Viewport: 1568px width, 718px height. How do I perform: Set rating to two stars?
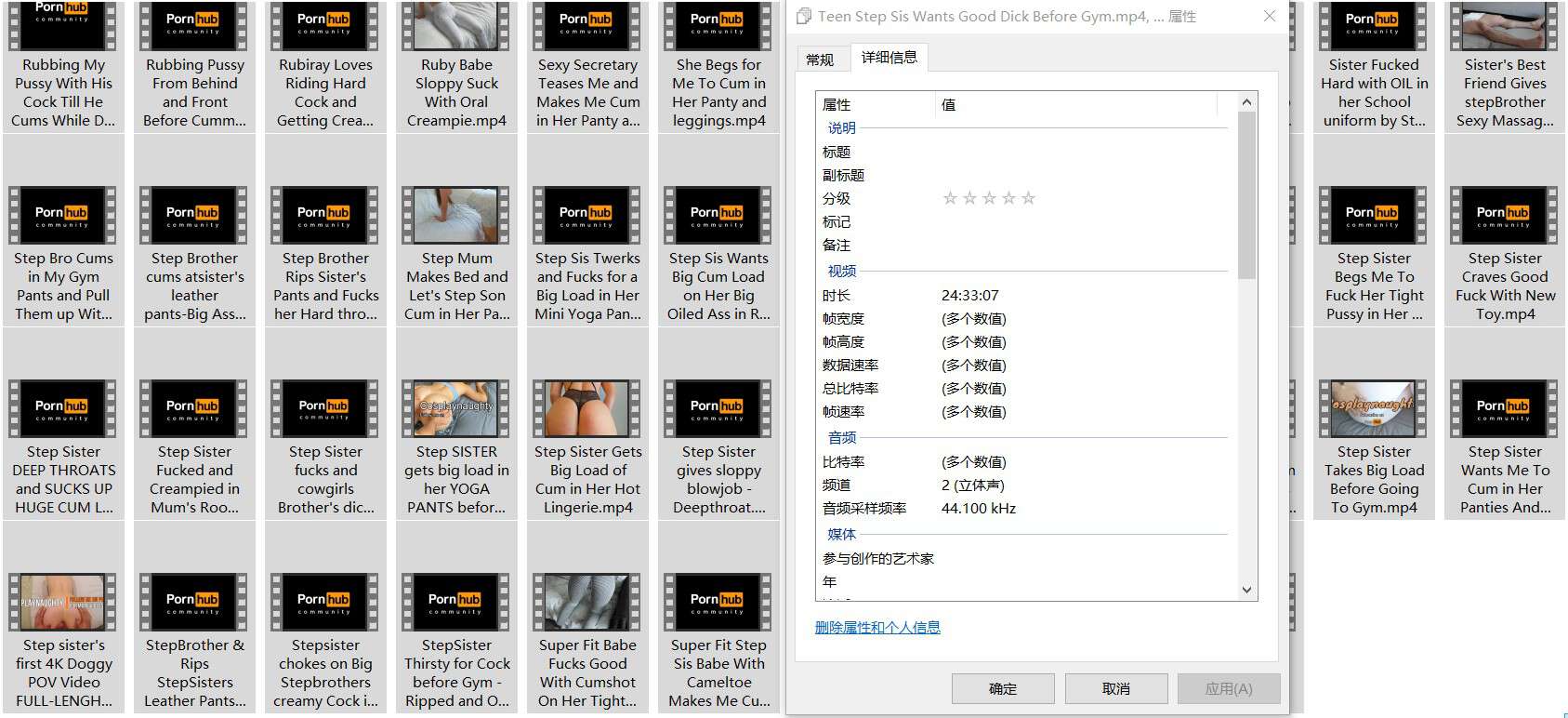pos(969,198)
